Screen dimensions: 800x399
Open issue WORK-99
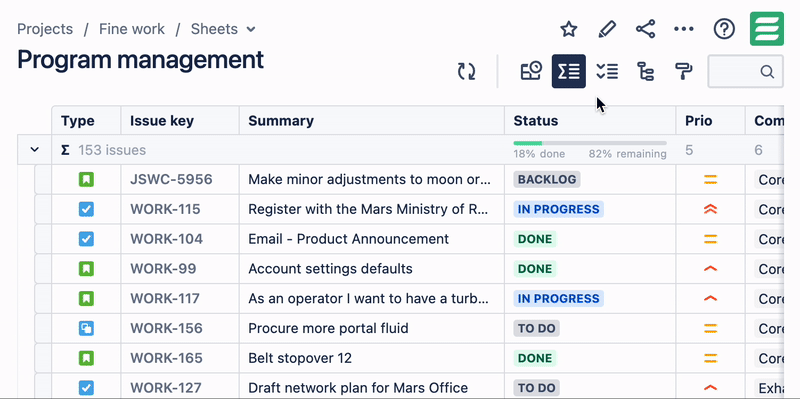pyautogui.click(x=163, y=269)
